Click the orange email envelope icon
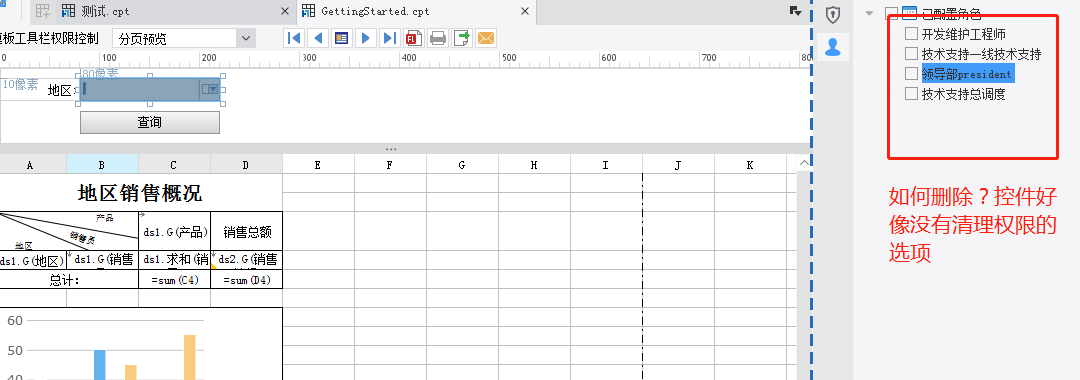The width and height of the screenshot is (1080, 380). coord(486,38)
